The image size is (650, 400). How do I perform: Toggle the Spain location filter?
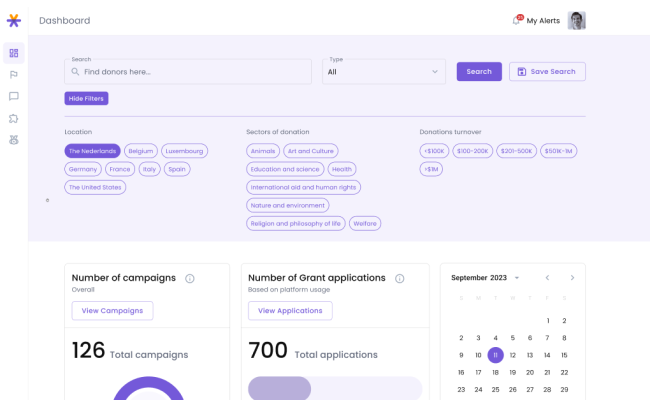[177, 169]
